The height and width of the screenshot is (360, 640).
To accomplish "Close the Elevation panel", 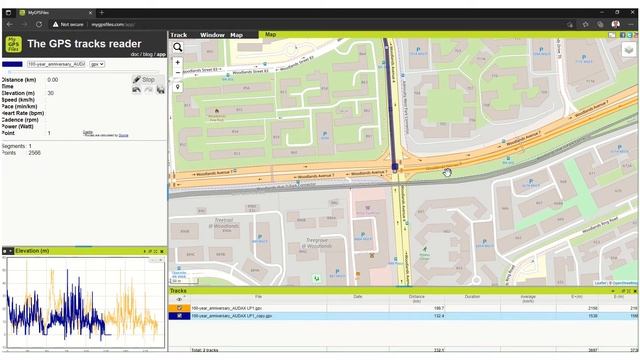I will click(x=162, y=251).
